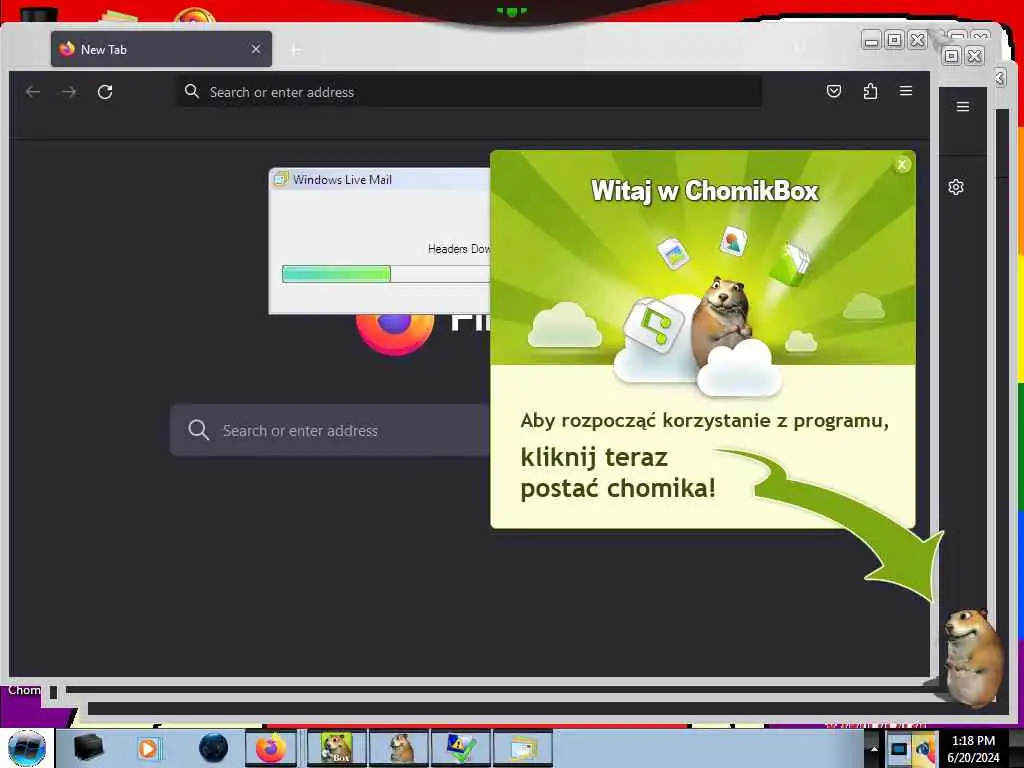Click the new tab page search box

pyautogui.click(x=330, y=430)
